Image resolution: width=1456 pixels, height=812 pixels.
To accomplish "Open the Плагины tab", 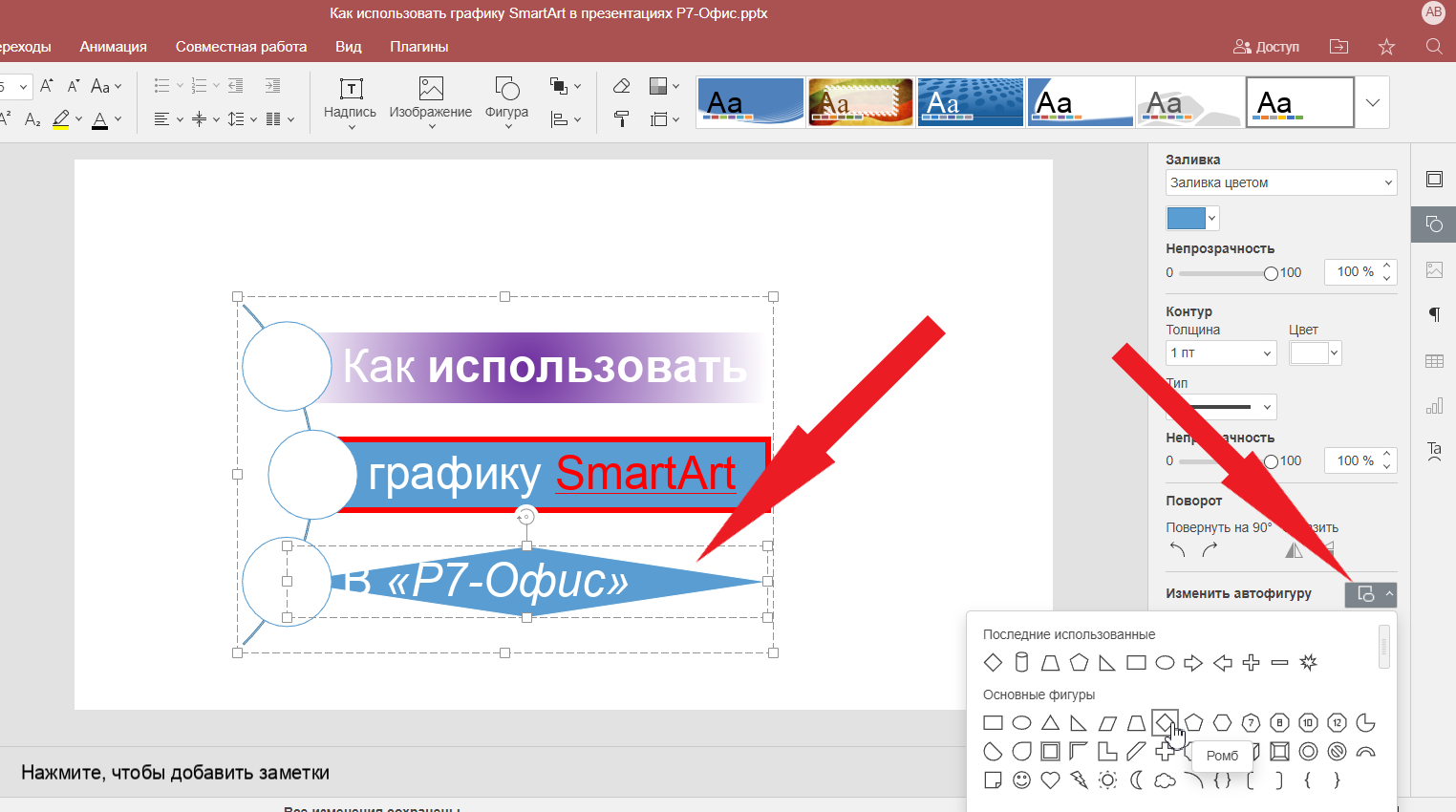I will (x=419, y=46).
